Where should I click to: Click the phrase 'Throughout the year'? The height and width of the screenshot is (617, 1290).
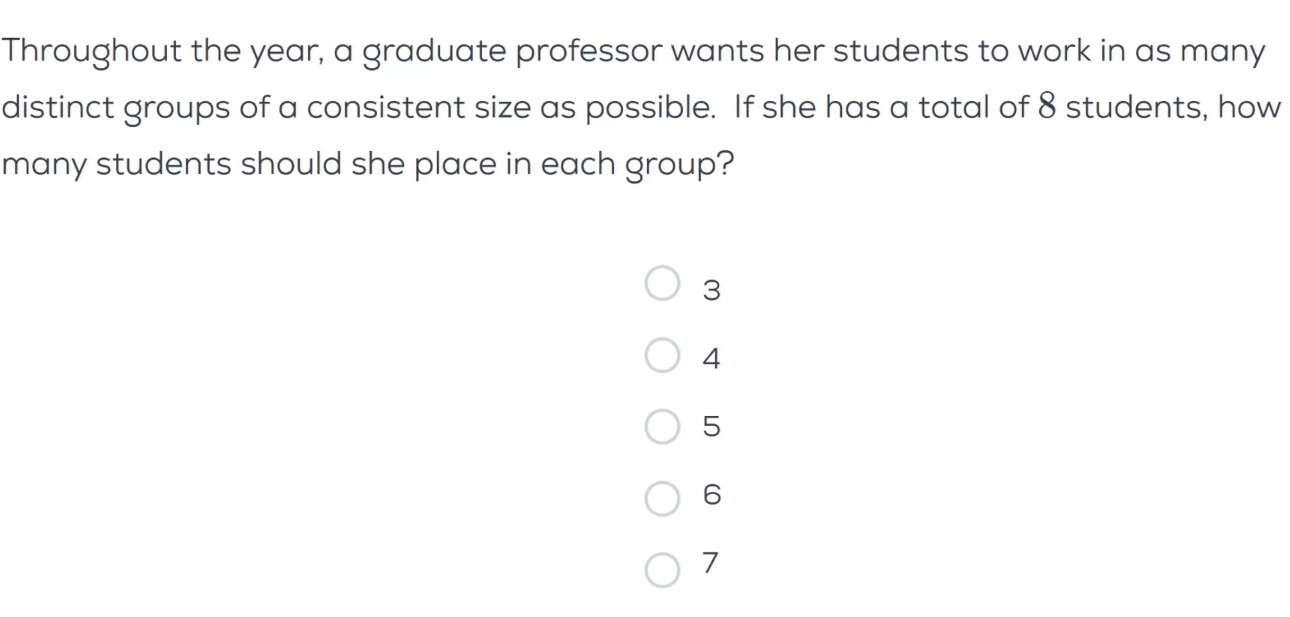164,54
